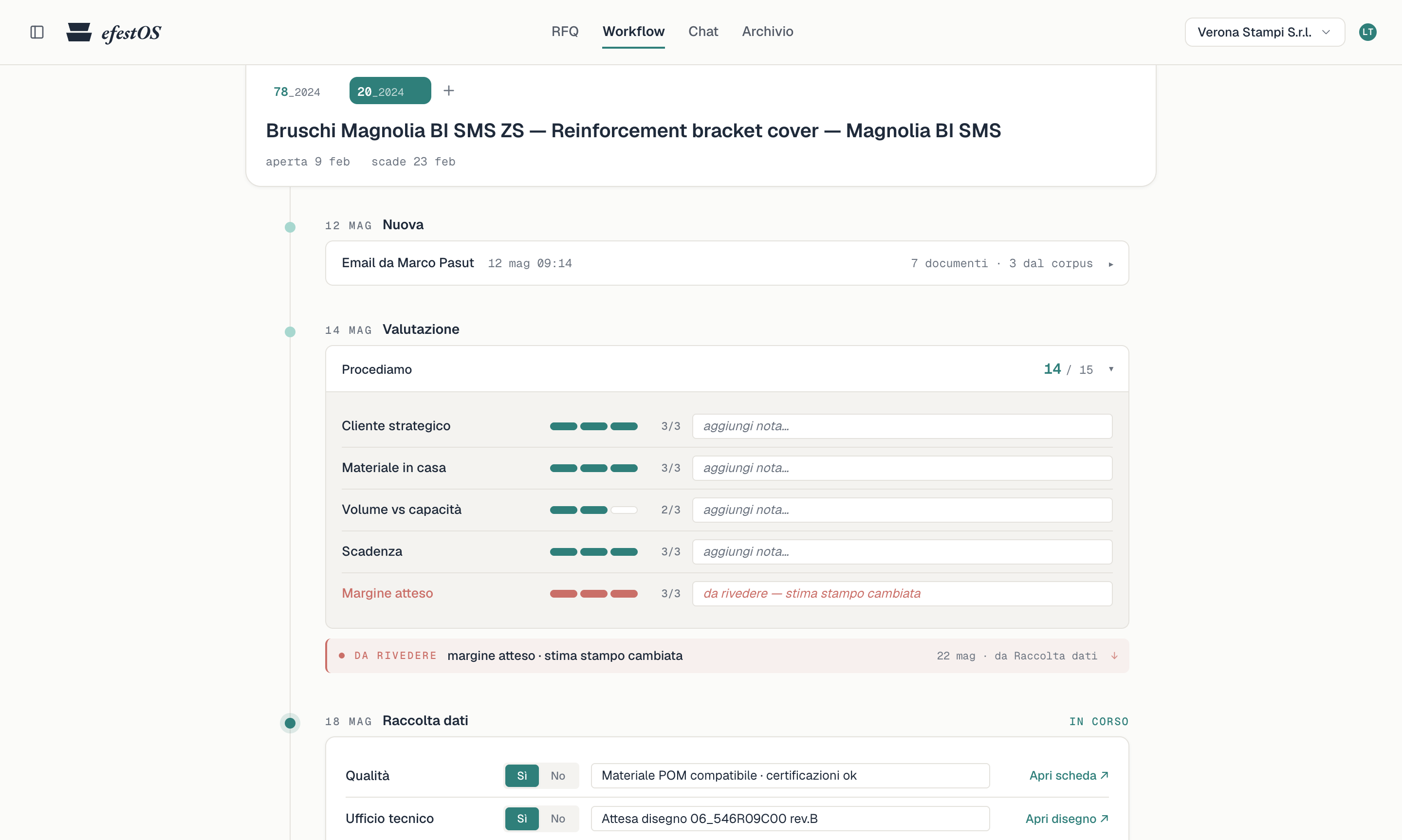The image size is (1402, 840).
Task: Open the Archivio section
Action: [767, 32]
